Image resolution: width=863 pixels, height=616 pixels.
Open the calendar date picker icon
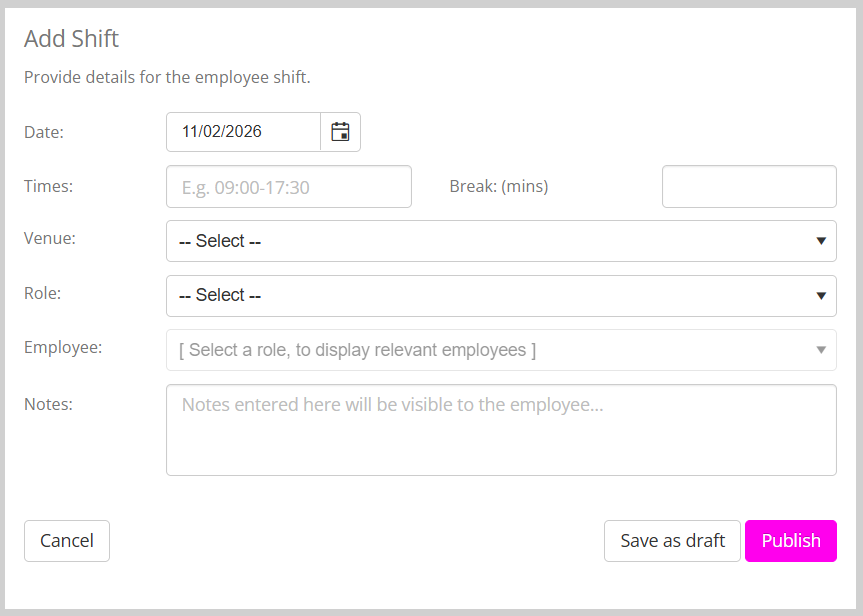click(x=340, y=132)
